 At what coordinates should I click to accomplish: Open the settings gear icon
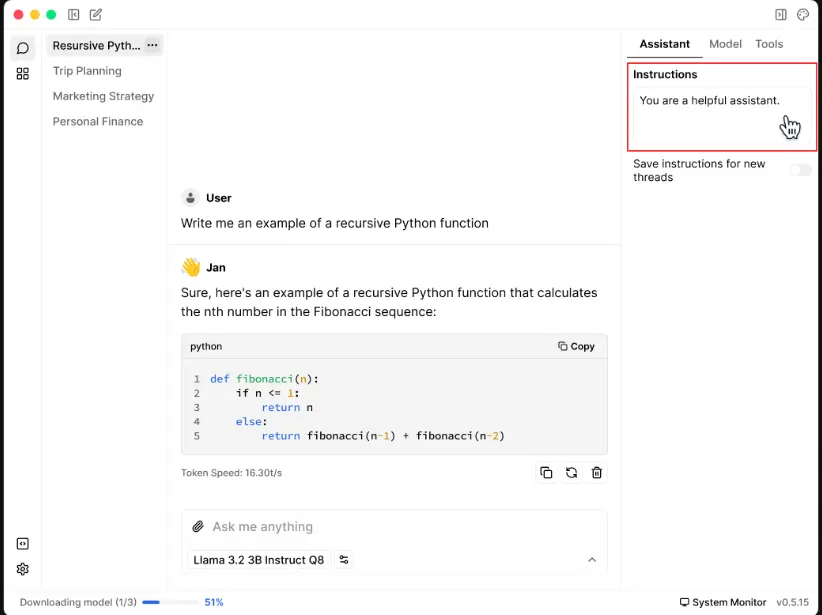click(22, 569)
